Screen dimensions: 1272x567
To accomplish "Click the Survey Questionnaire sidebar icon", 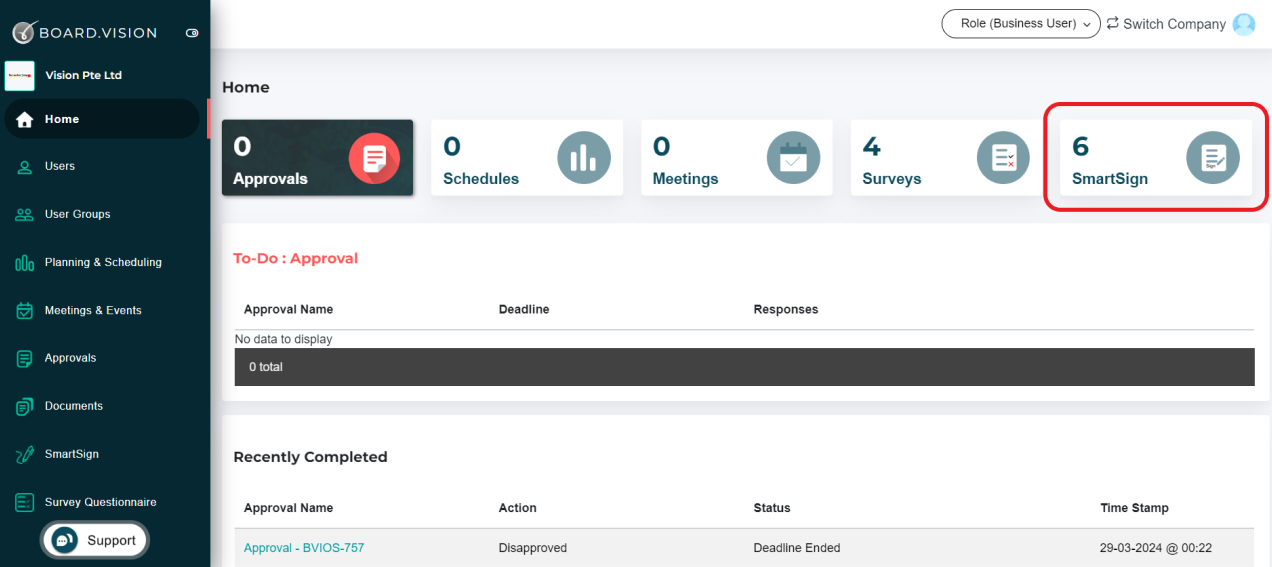I will (25, 503).
